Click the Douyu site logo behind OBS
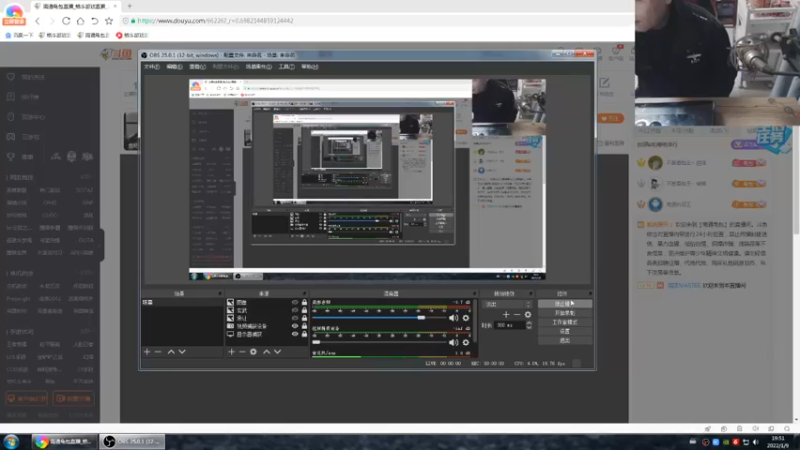The height and width of the screenshot is (450, 800). [116, 54]
